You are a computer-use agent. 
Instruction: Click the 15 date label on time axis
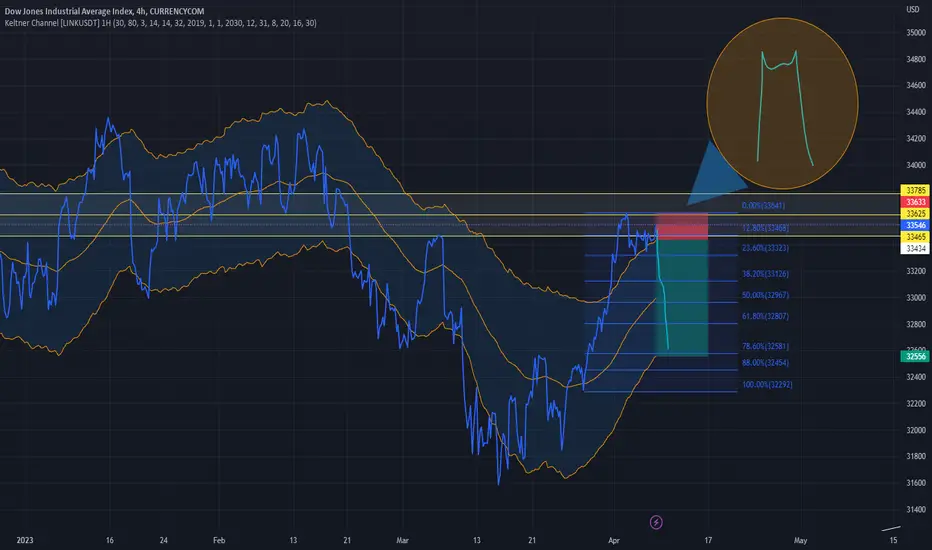(x=893, y=540)
